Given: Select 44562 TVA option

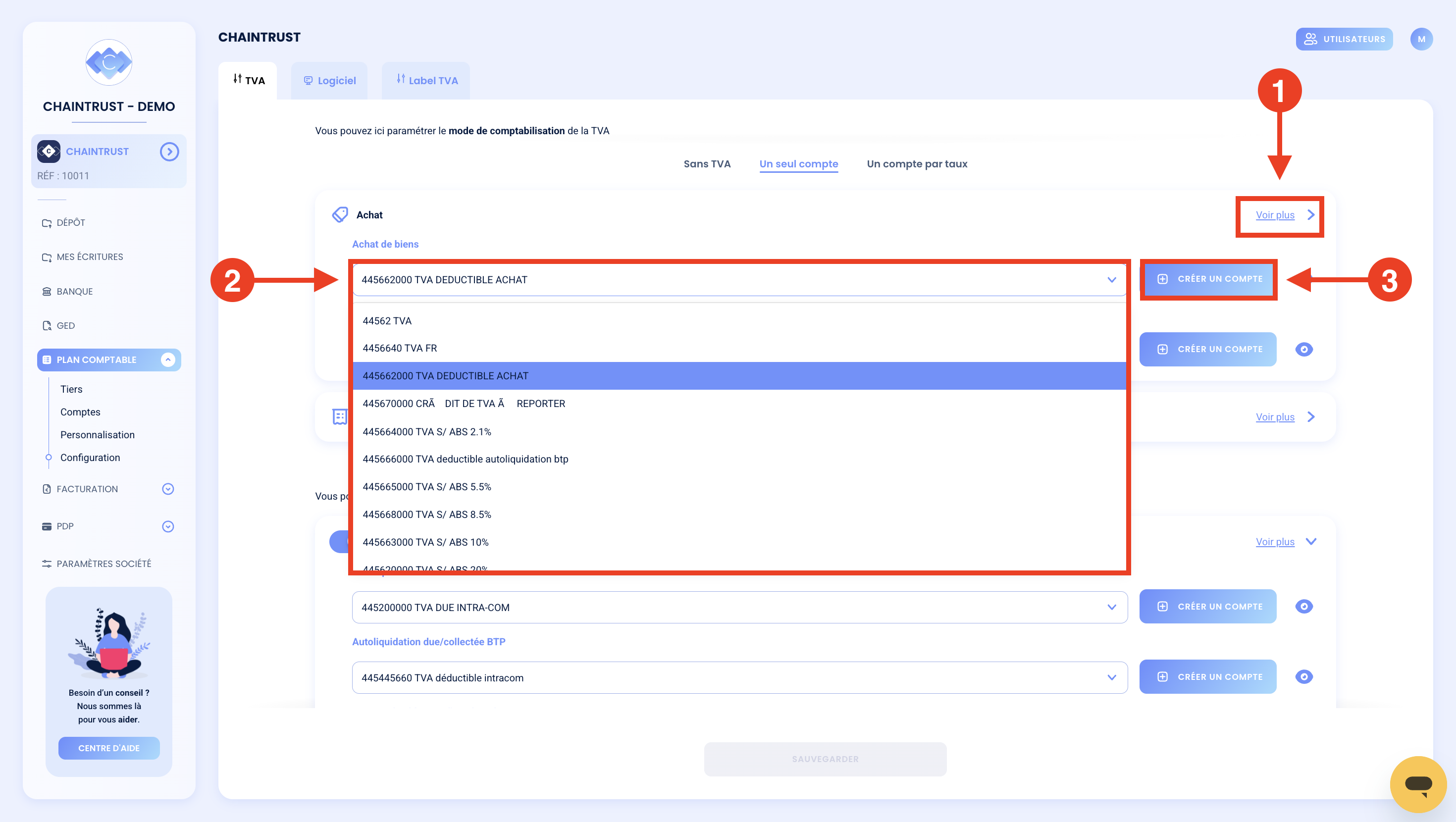Looking at the screenshot, I should 739,320.
